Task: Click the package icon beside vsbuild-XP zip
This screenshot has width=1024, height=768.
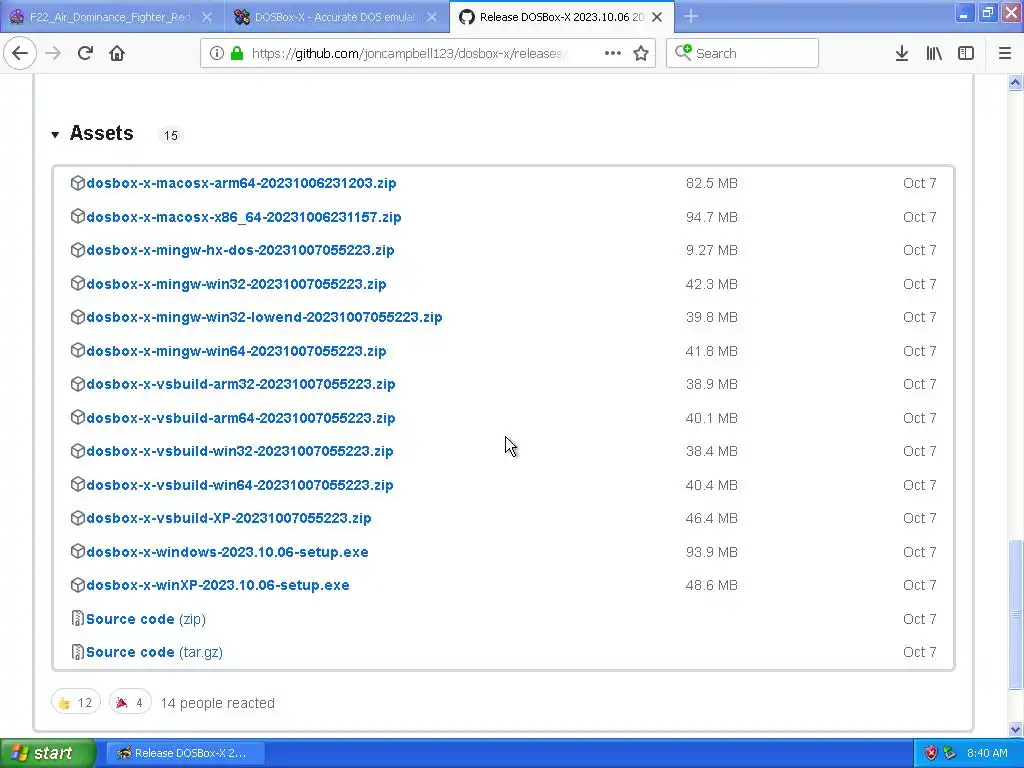Action: coord(78,518)
